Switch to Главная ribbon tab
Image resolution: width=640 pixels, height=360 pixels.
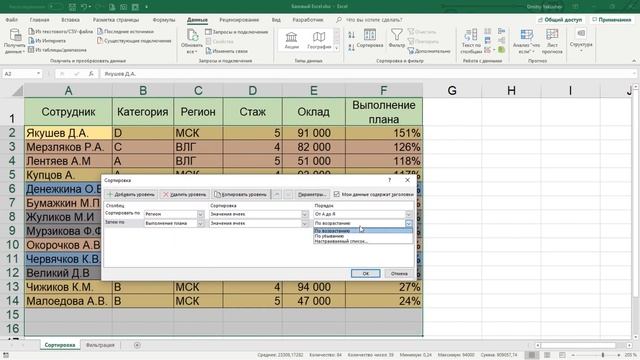pyautogui.click(x=39, y=20)
